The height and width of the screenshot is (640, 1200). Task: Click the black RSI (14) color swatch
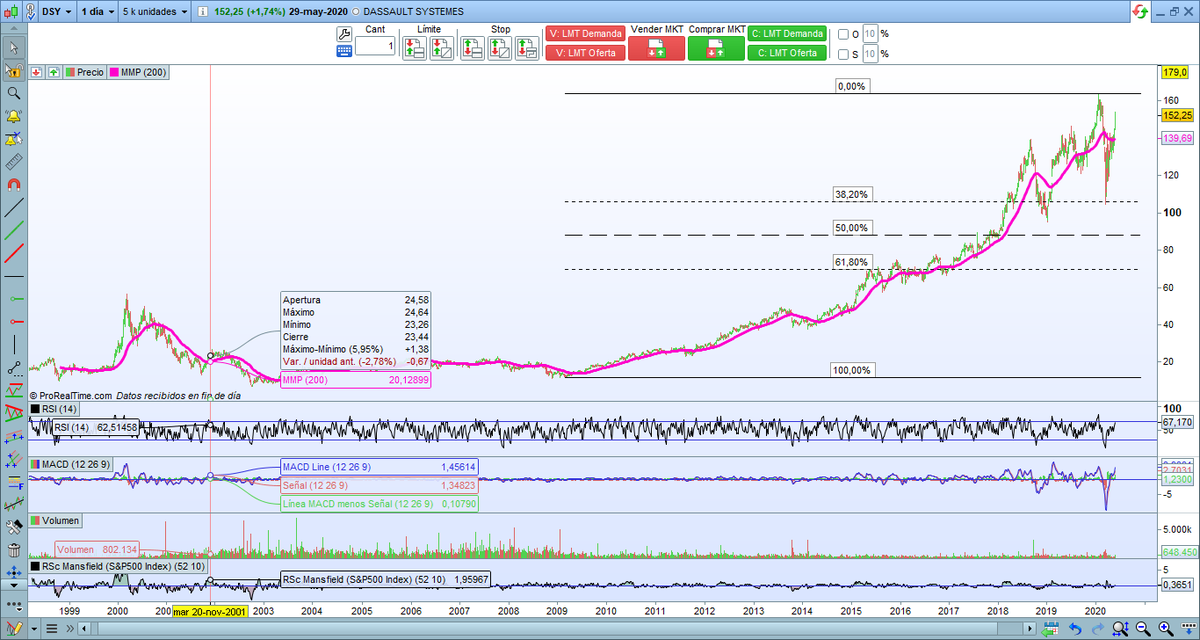(x=36, y=409)
